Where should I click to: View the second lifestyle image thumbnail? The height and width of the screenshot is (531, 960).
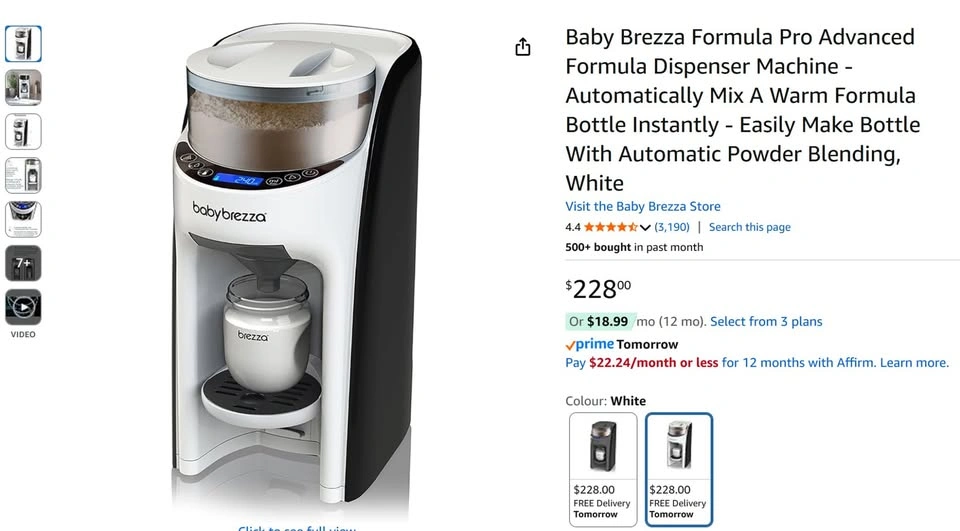[23, 88]
